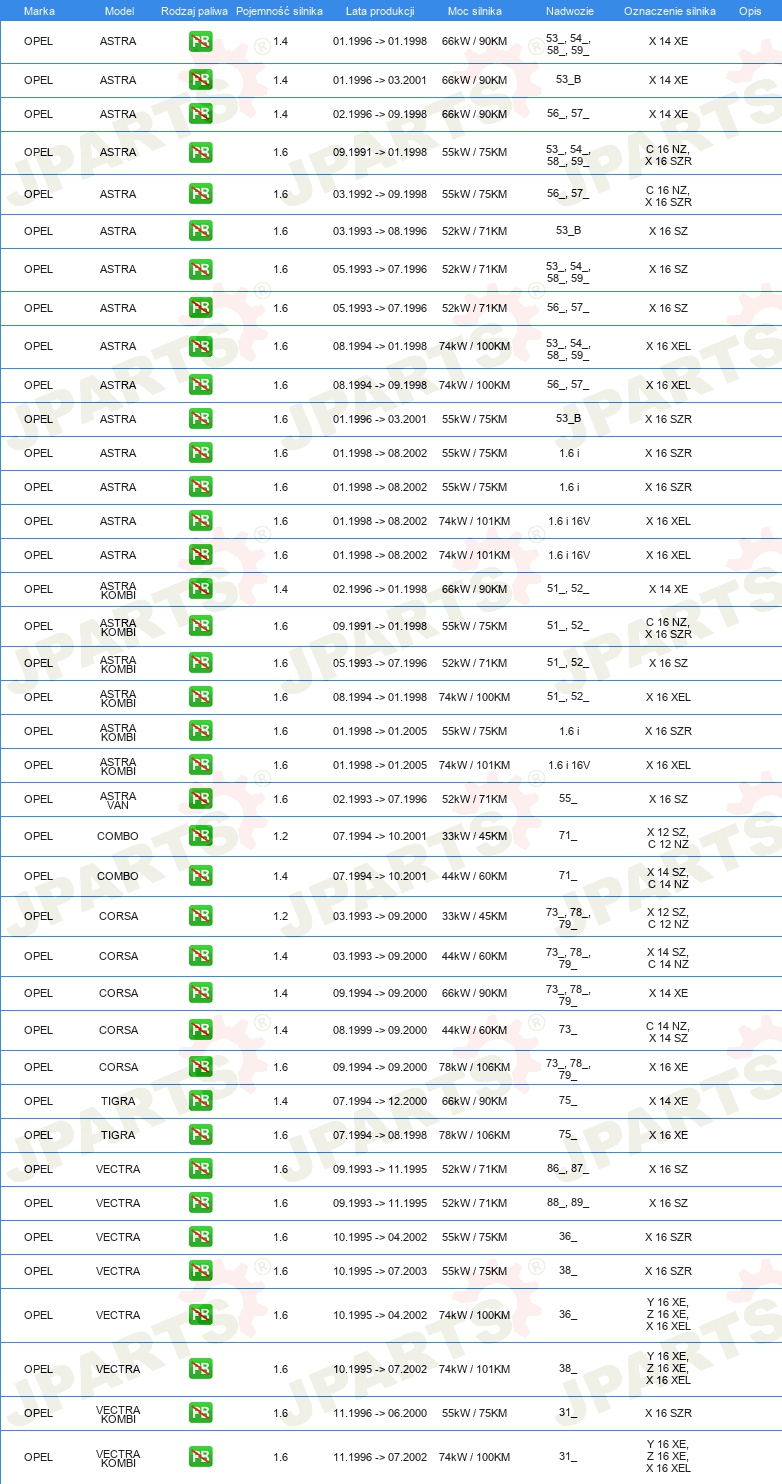Click the date range 08.1999 -> 09.2000
Screen dimensions: 782x1484
tap(380, 1030)
